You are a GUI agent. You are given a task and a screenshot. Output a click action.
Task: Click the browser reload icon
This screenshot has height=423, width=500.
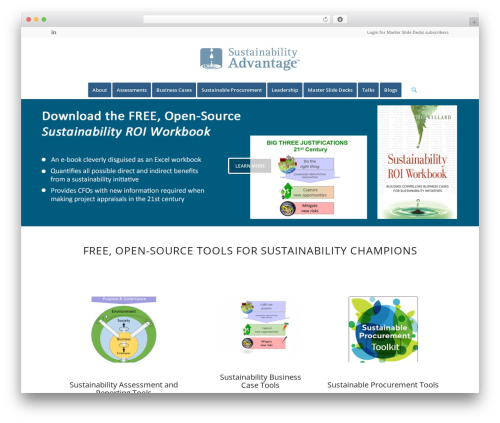click(x=325, y=20)
